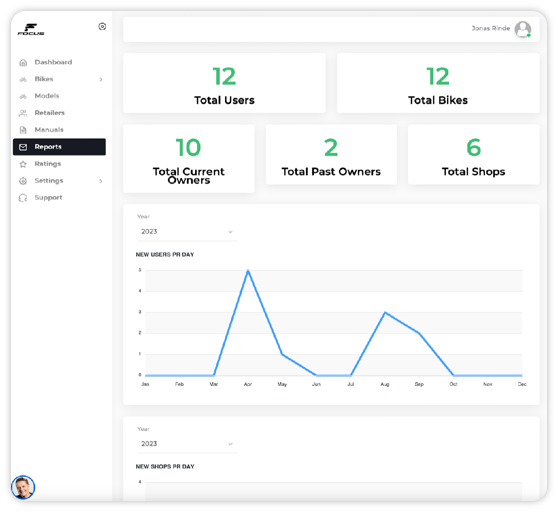Click the Jonas Rinde user name
This screenshot has width=558, height=512.
coord(491,28)
